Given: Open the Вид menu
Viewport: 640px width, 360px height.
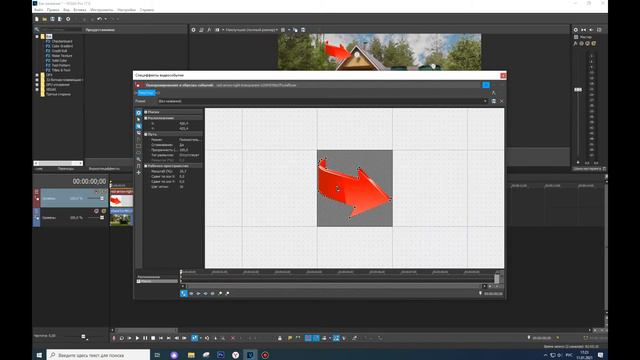Looking at the screenshot, I should [66, 10].
